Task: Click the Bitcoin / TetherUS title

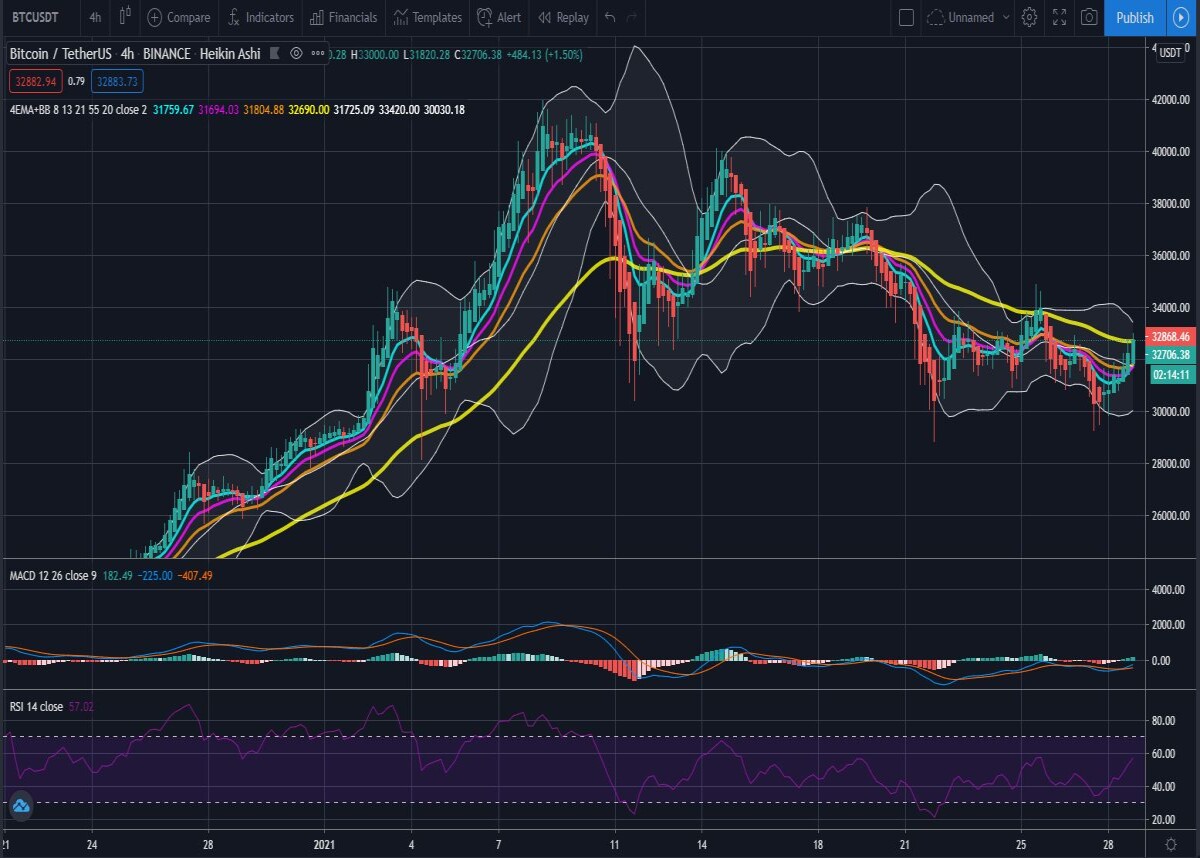Action: click(x=60, y=54)
